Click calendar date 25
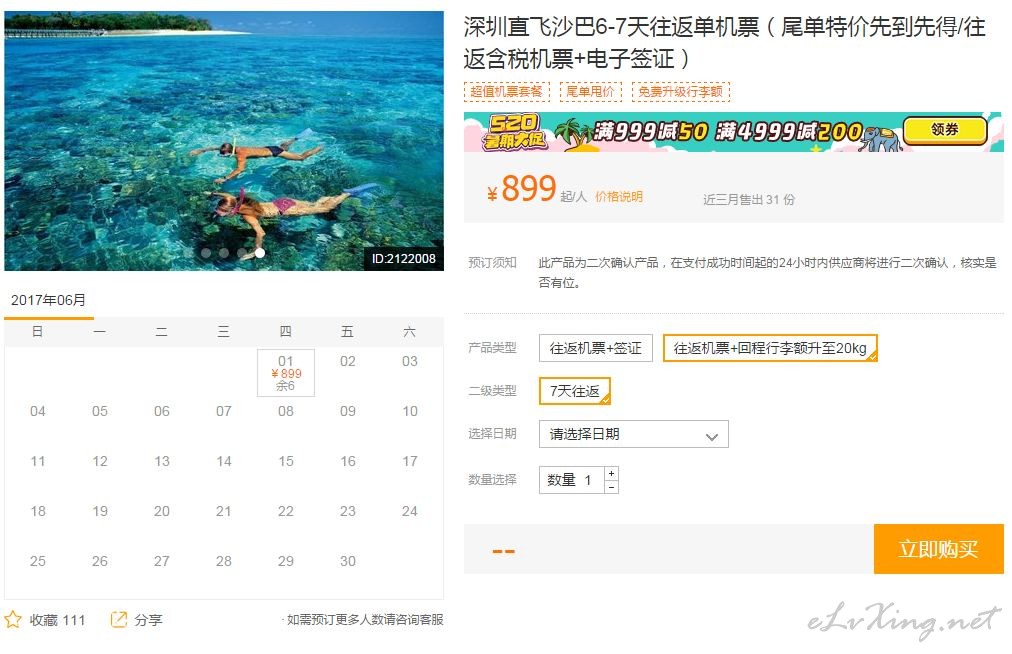This screenshot has width=1012, height=654. coord(38,562)
